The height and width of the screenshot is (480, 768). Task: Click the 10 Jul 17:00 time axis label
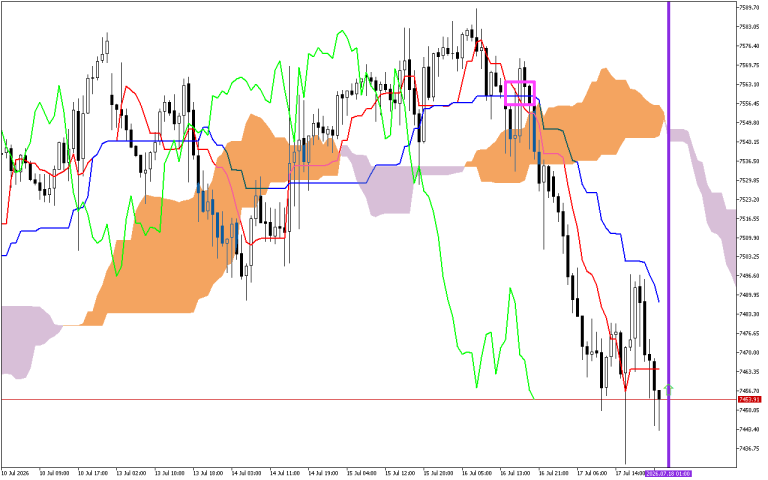93,474
